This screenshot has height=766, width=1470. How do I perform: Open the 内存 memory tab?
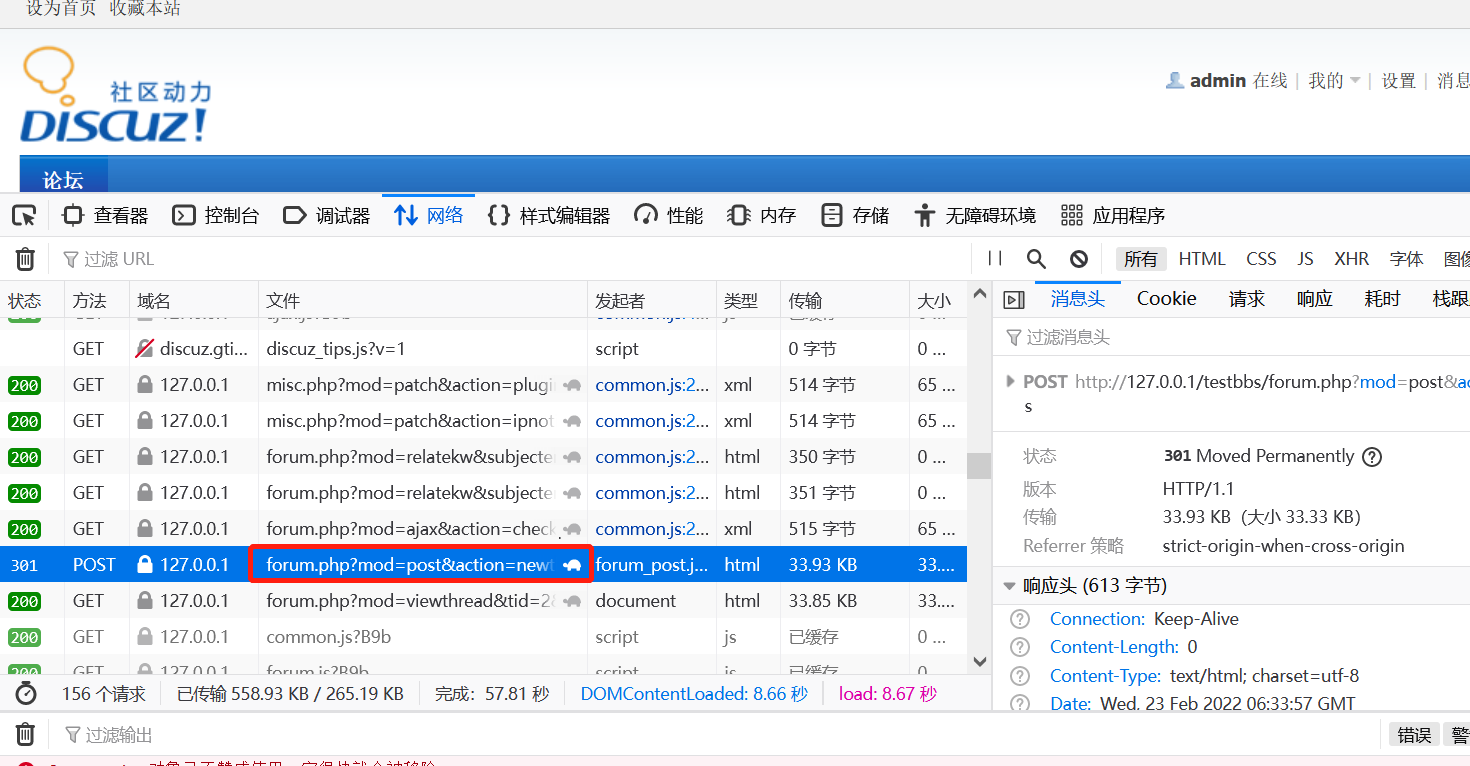[x=762, y=215]
